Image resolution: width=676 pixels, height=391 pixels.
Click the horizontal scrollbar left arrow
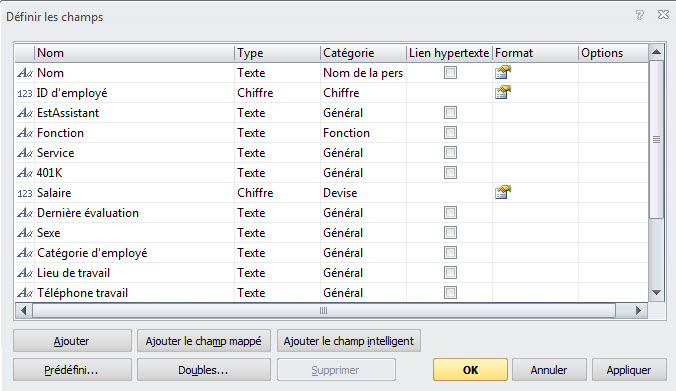coord(23,310)
